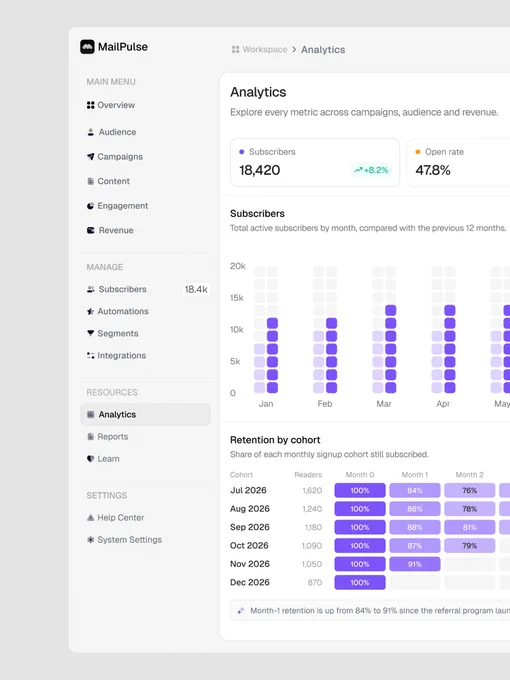Screen dimensions: 510x680
Task: Click the System Settings gear icon
Action: coord(90,539)
